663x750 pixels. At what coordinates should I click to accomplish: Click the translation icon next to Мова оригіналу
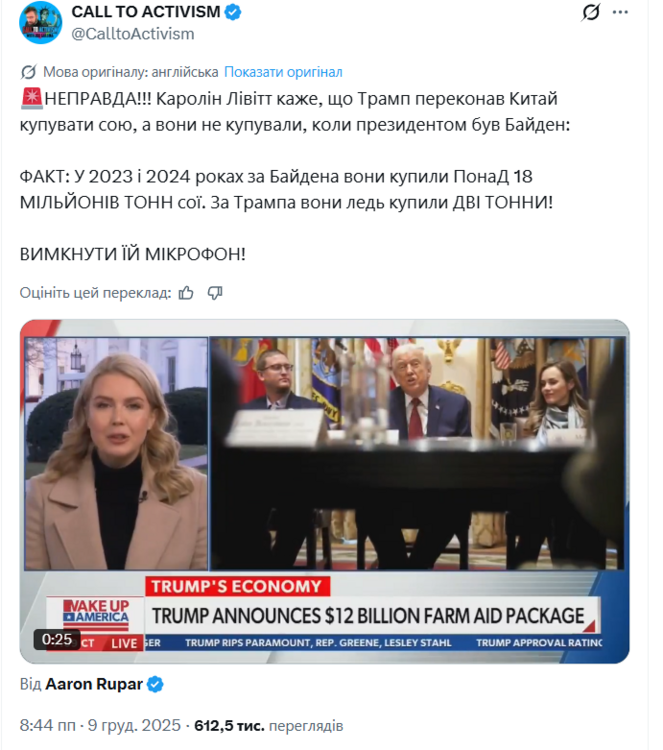click(28, 72)
